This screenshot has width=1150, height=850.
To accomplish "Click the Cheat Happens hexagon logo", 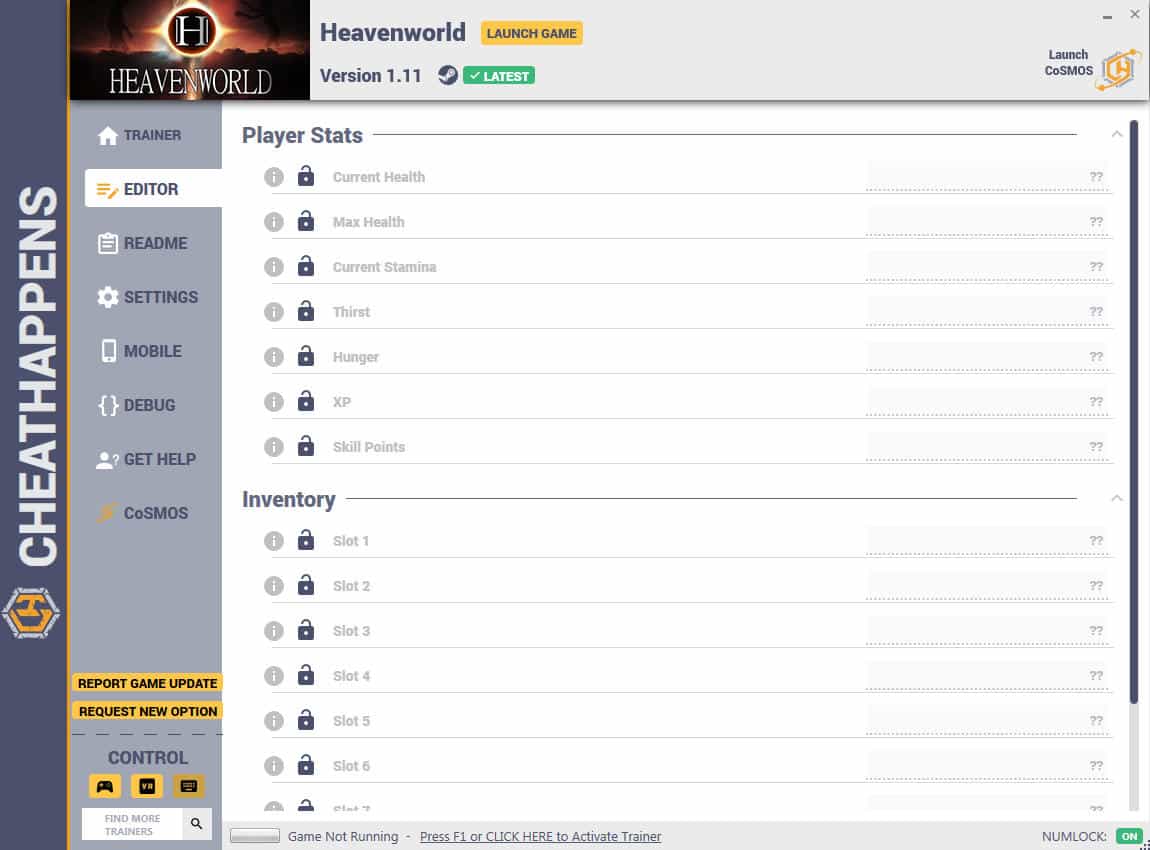I will coord(30,612).
